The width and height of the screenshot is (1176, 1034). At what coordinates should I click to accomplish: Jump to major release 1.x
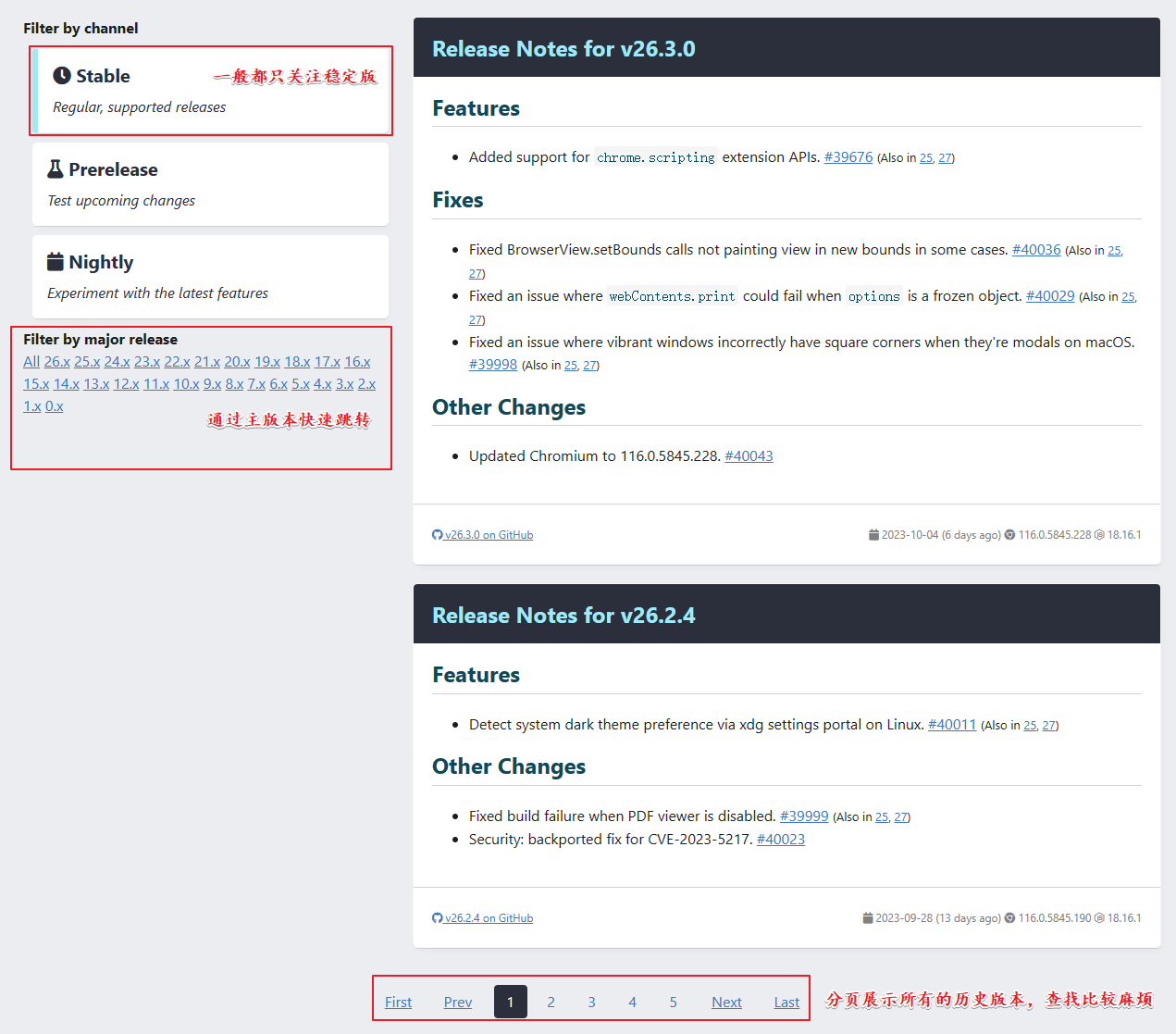click(x=32, y=406)
